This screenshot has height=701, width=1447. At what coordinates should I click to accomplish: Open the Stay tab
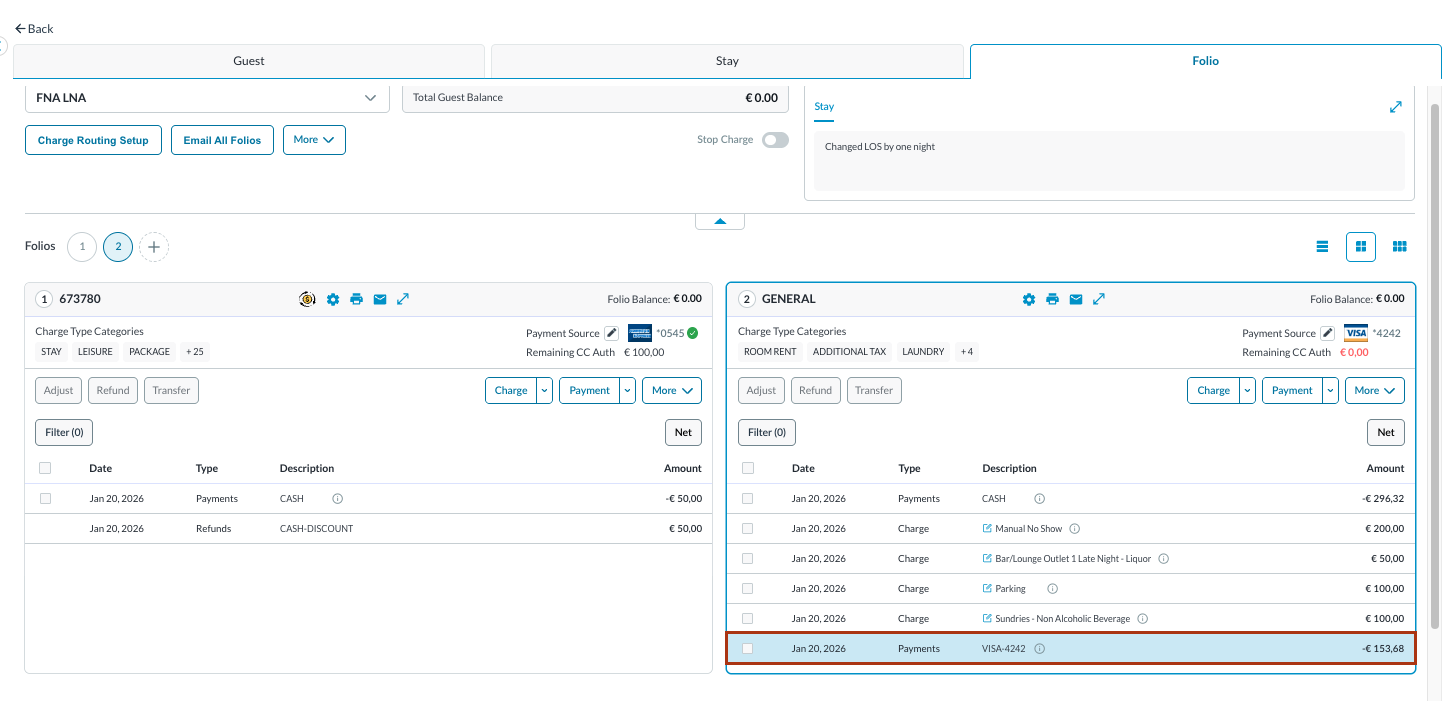[727, 61]
